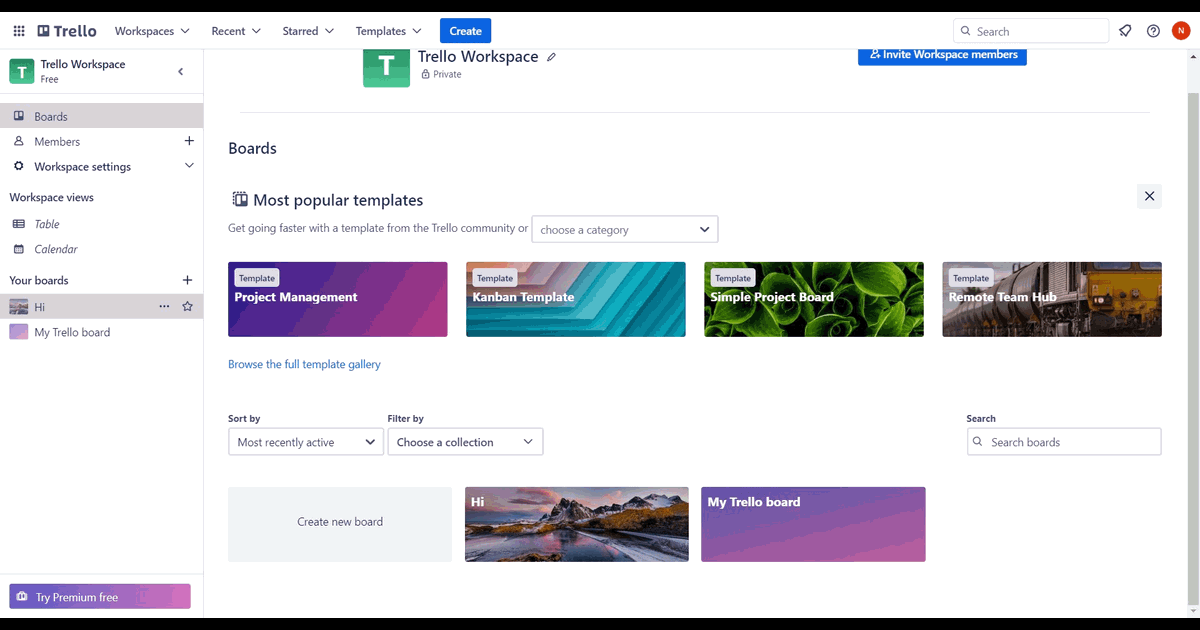1200x630 pixels.
Task: Open the Starred dropdown menu
Action: coord(308,31)
